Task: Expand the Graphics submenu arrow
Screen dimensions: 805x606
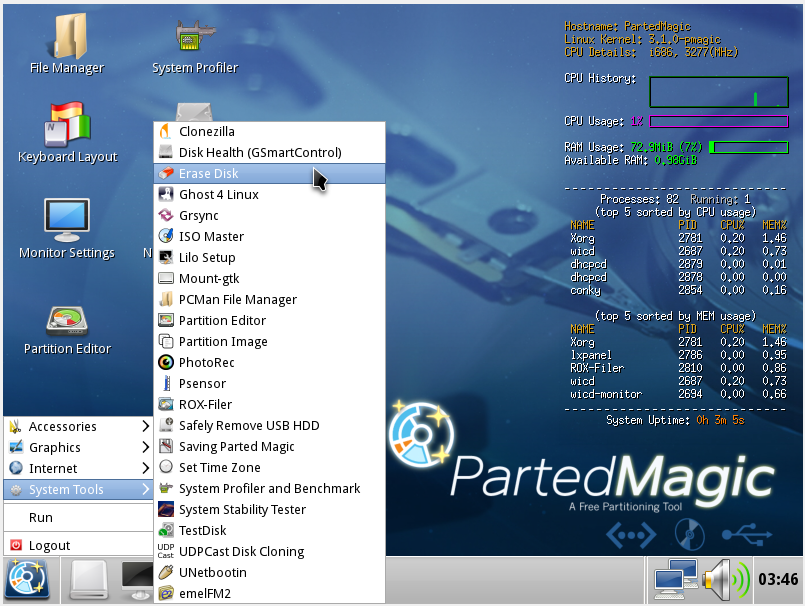Action: click(x=146, y=447)
